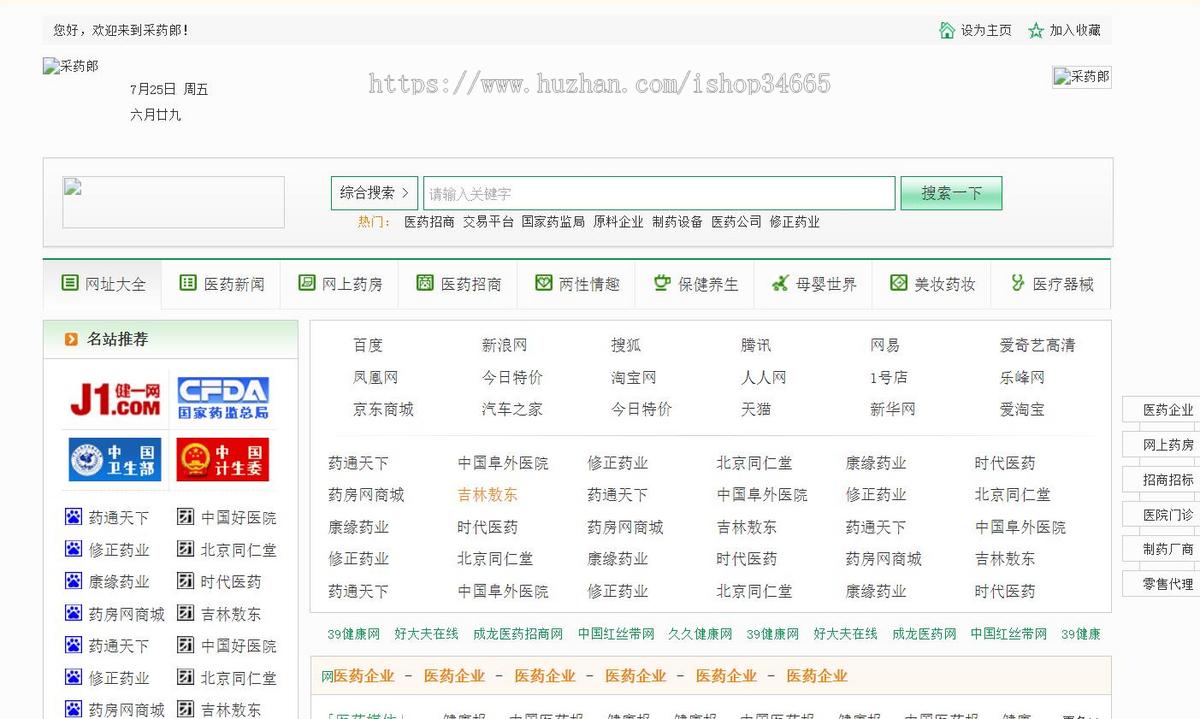Click the 采药郎 logo image at top left
This screenshot has width=1200, height=719.
[71, 67]
